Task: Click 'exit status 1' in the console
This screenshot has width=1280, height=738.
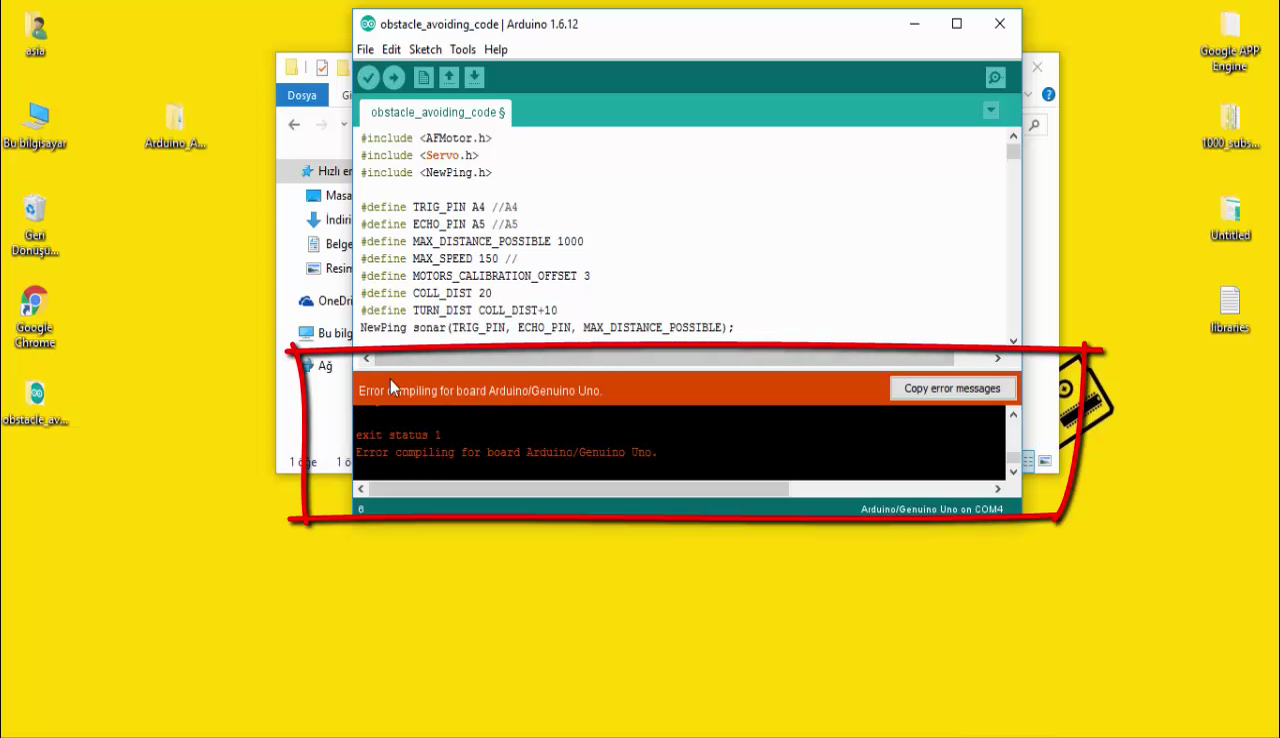Action: pos(398,435)
